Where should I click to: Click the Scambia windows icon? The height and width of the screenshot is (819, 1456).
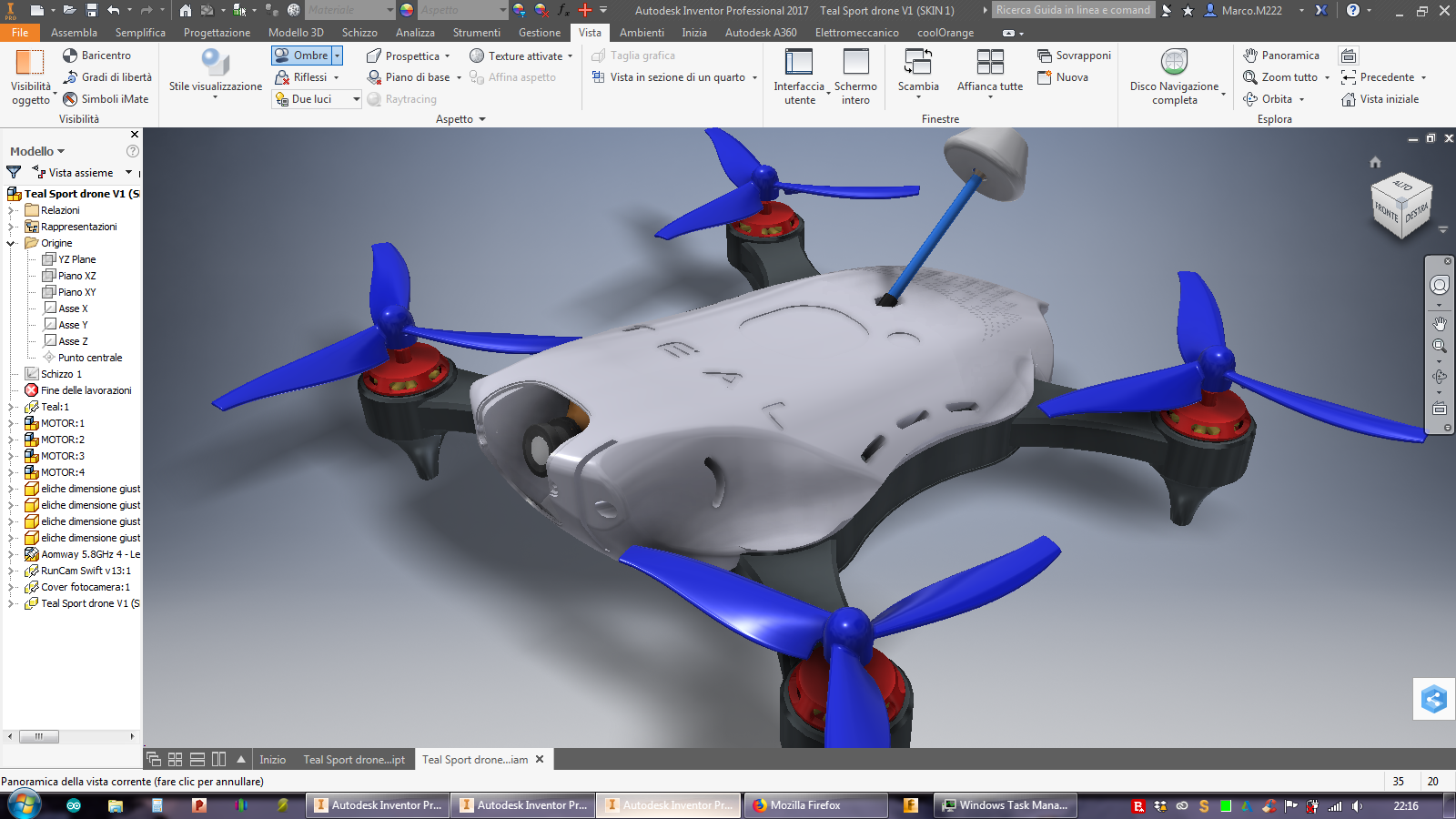[x=917, y=62]
